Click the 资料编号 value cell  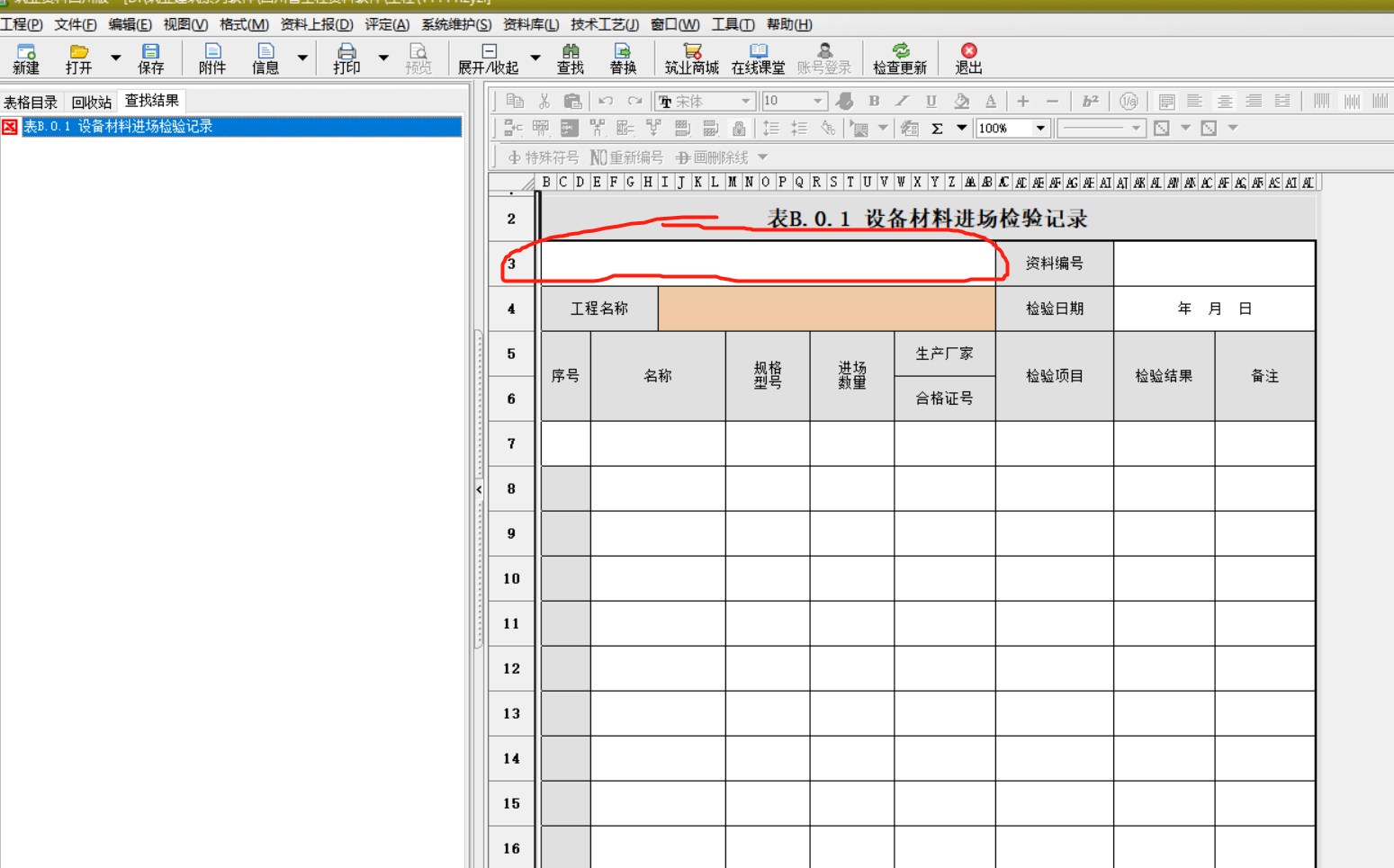point(1214,264)
